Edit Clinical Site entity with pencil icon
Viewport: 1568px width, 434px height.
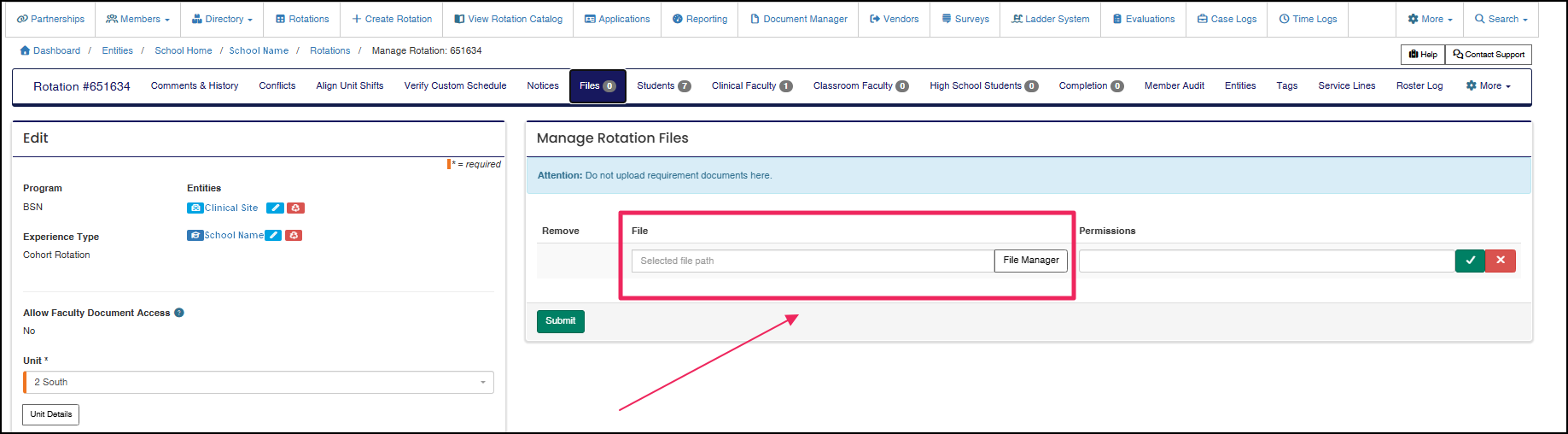tap(275, 208)
